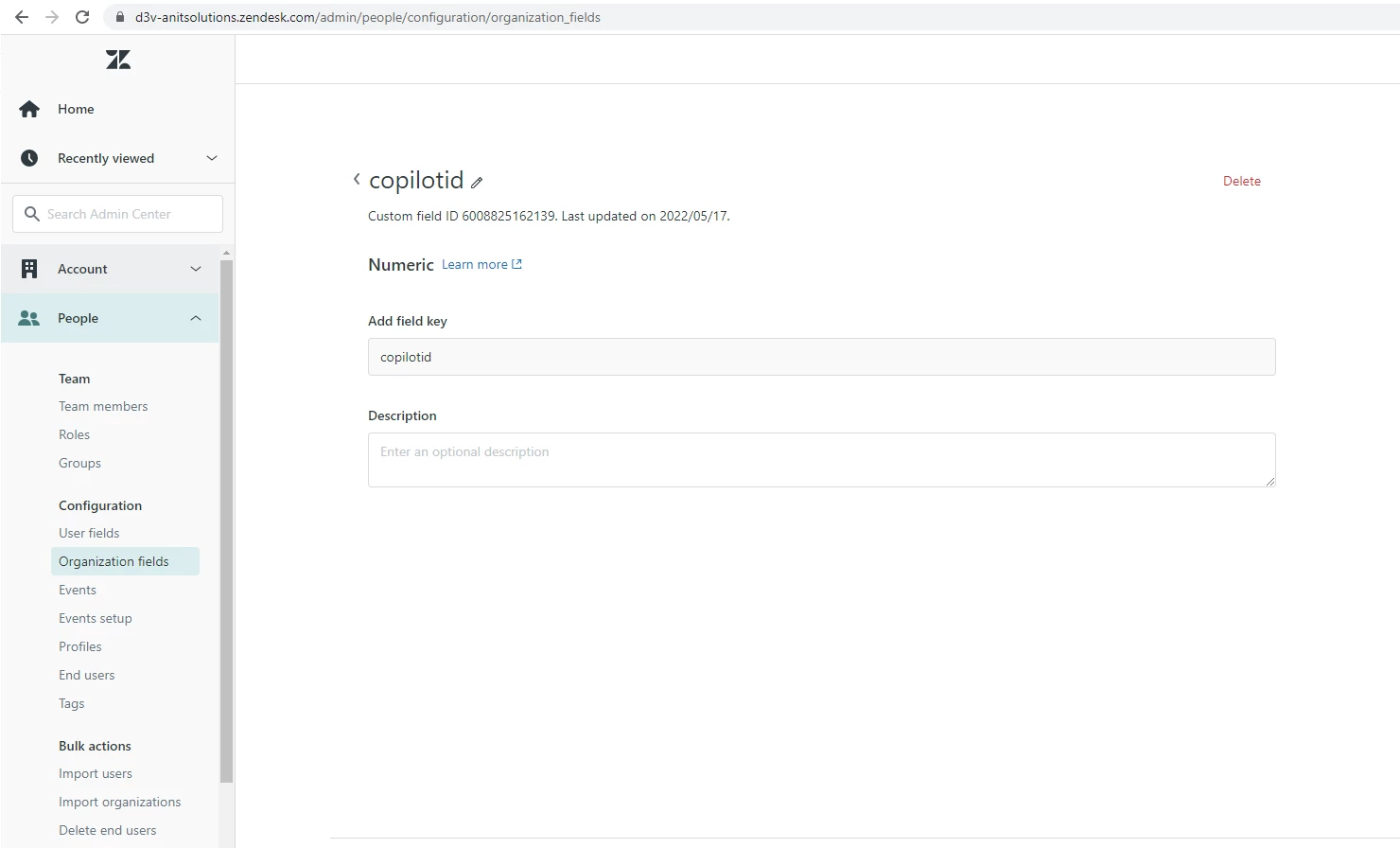Expand the Recently viewed chevron
Screen dimensions: 1400x848
(x=212, y=158)
